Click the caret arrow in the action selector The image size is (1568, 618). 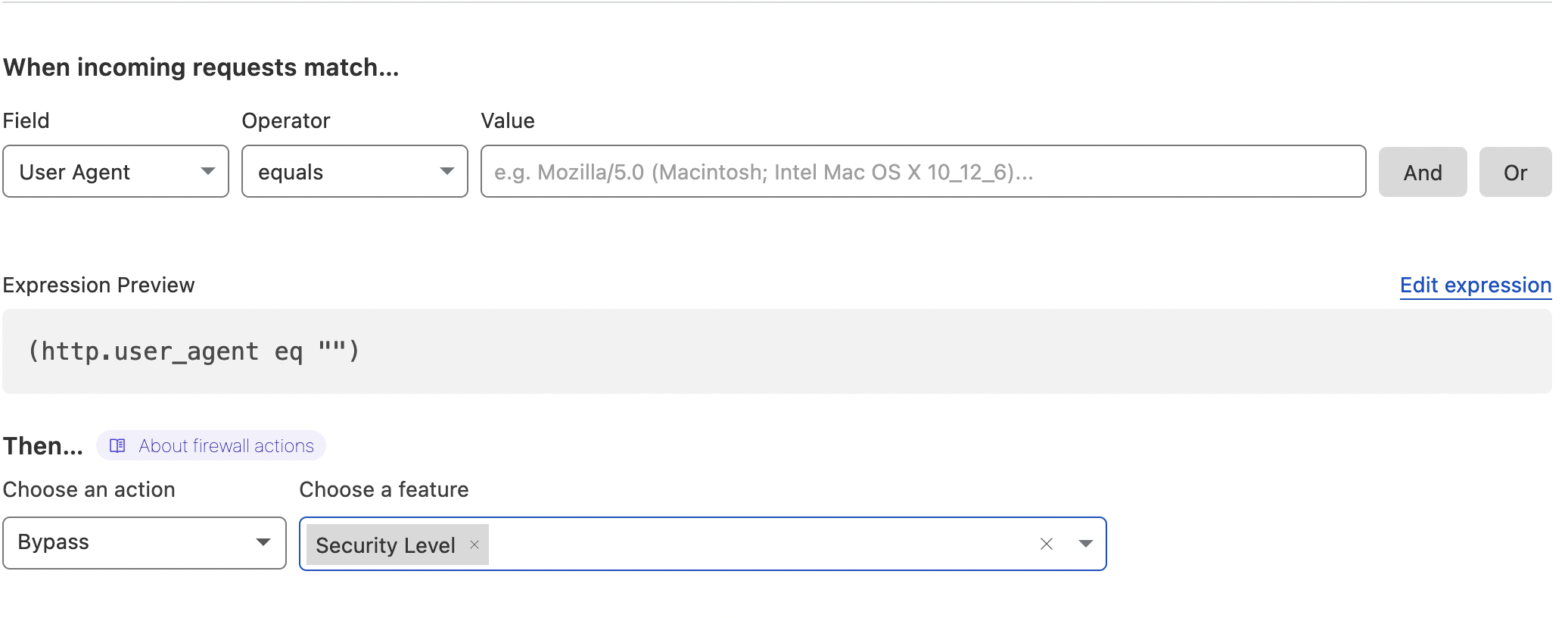click(x=263, y=542)
